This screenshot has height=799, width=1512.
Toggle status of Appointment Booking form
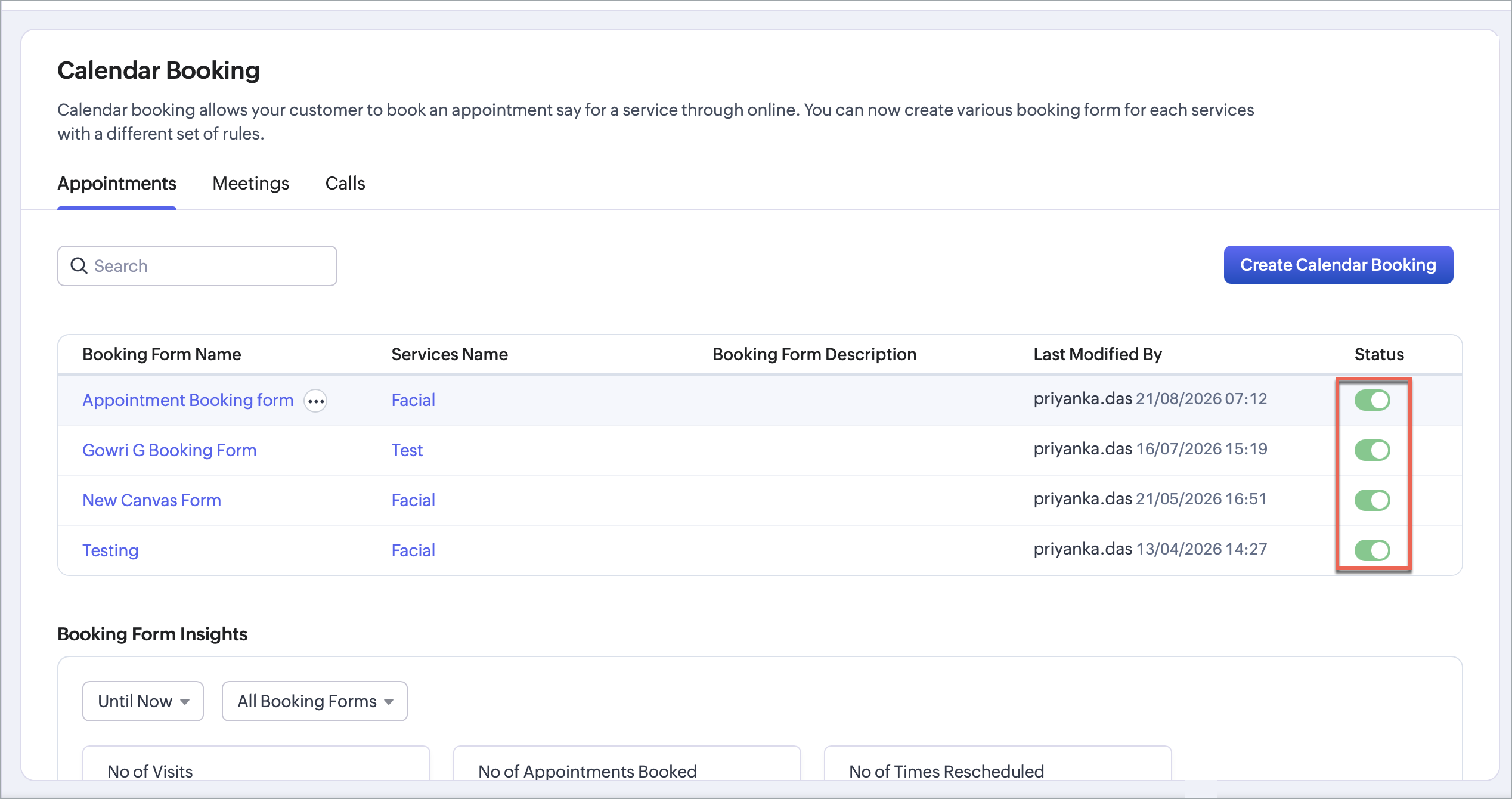tap(1372, 400)
